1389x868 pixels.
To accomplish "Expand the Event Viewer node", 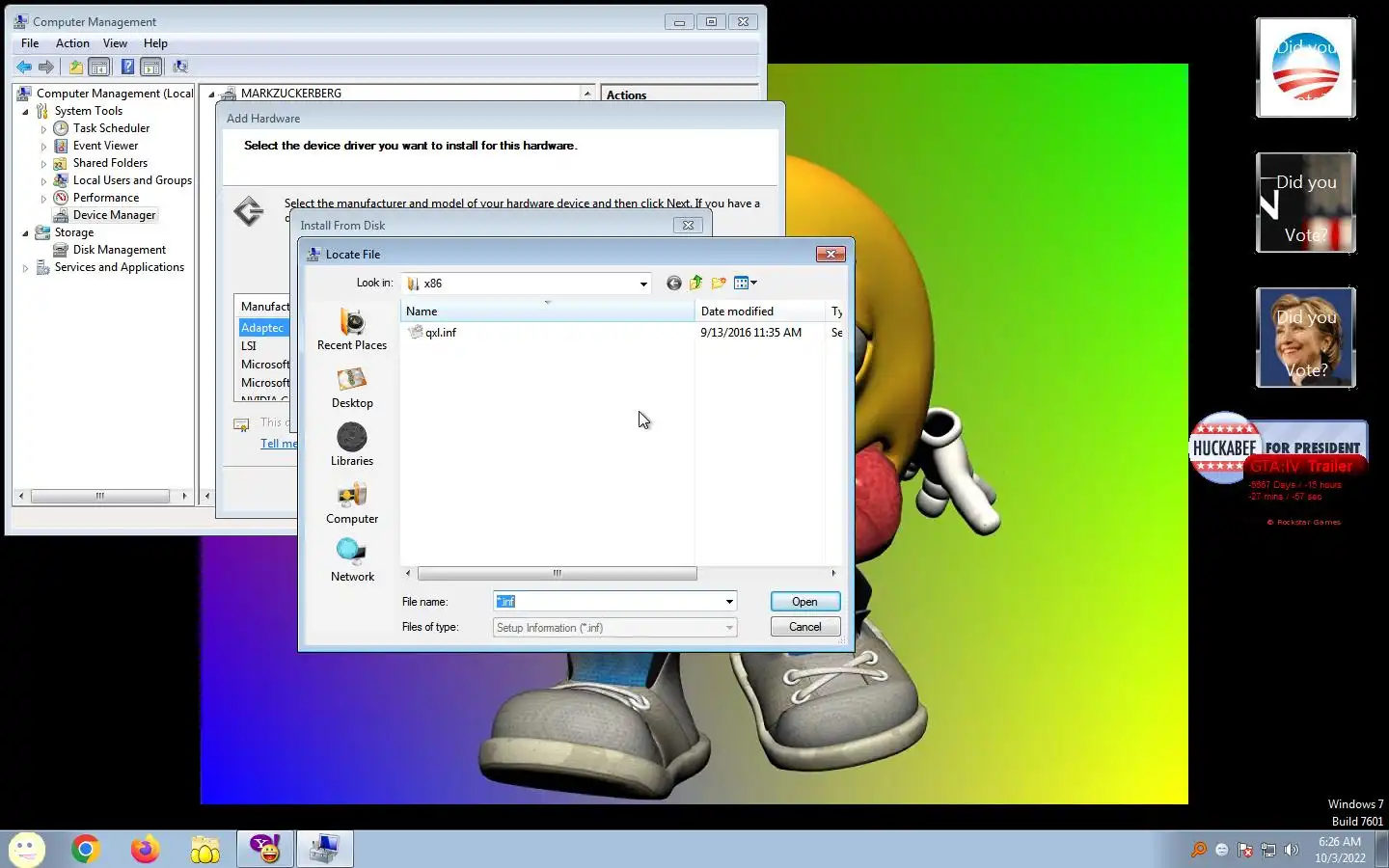I will pos(43,146).
